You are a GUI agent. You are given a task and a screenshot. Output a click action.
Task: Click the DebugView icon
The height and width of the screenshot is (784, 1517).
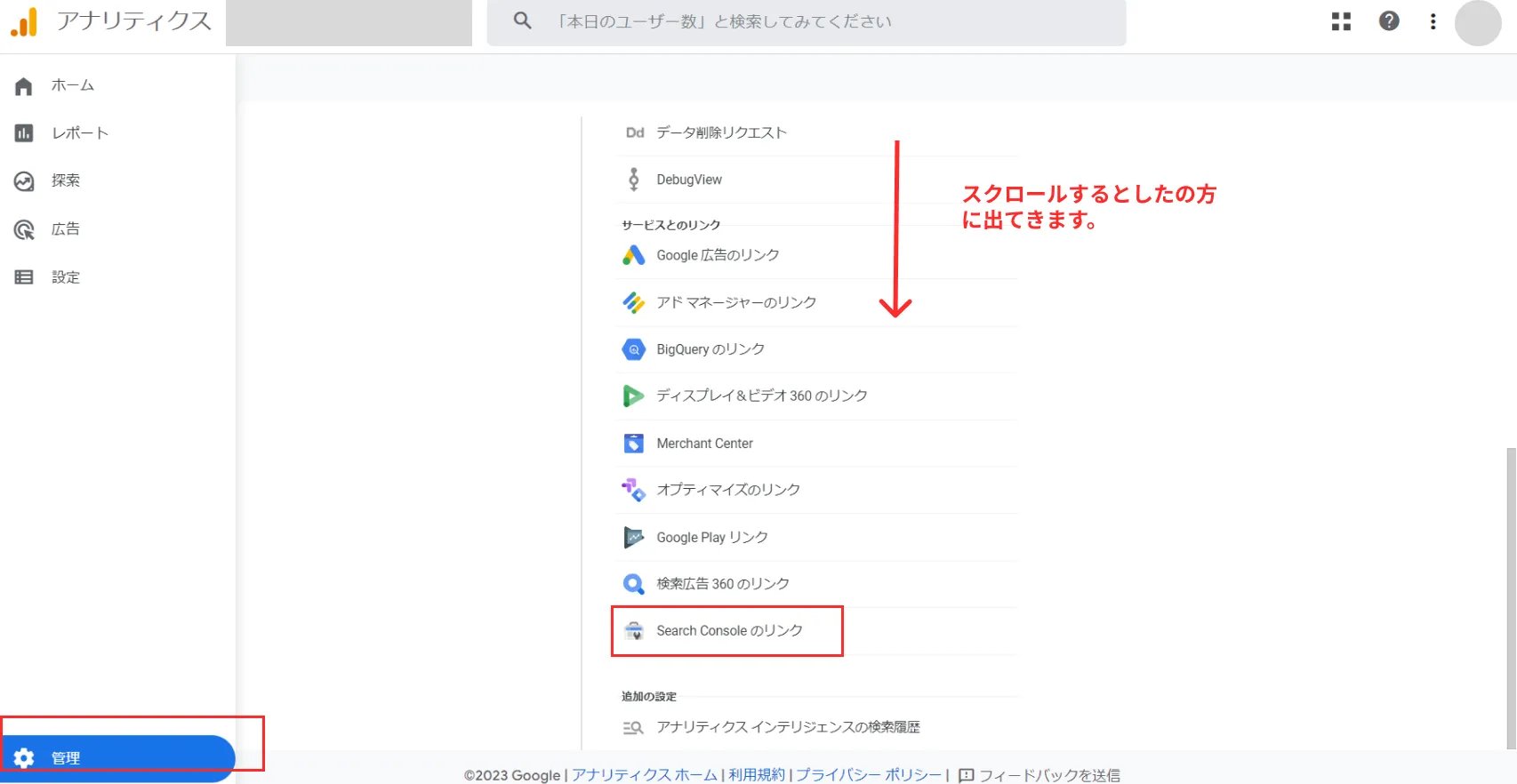coord(633,180)
